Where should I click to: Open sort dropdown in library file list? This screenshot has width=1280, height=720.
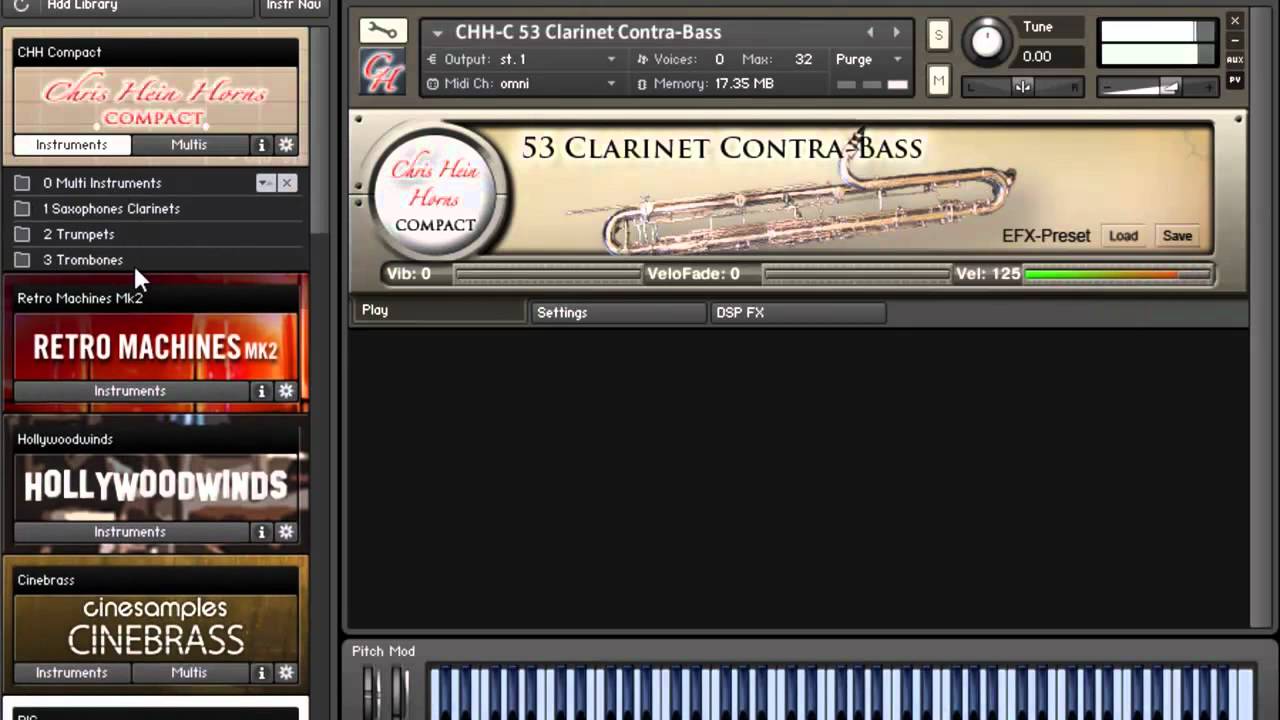(265, 183)
